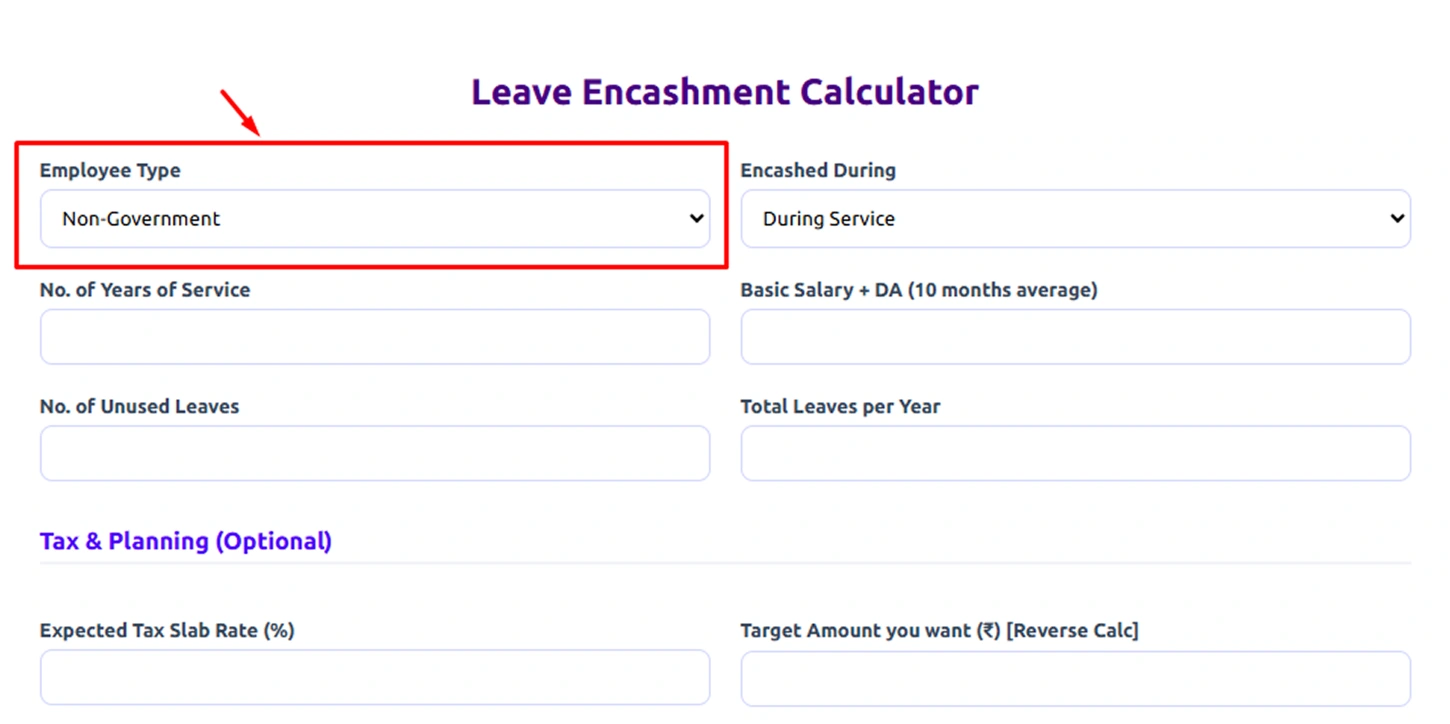The height and width of the screenshot is (724, 1450).
Task: Click the Total Leaves per Year input
Action: pyautogui.click(x=1075, y=454)
